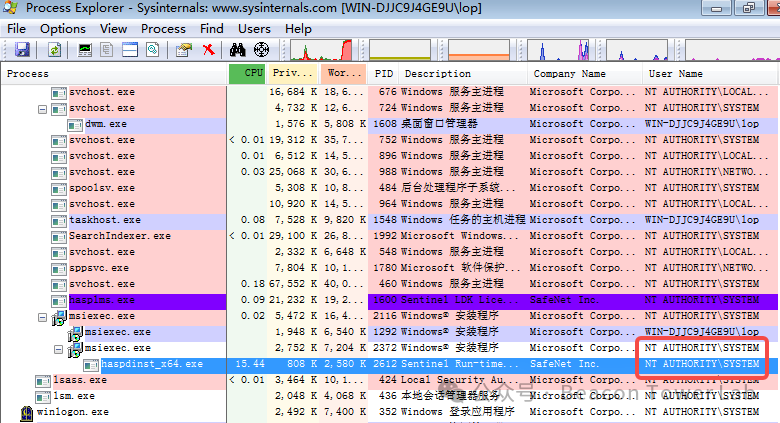Collapse the msiexec.exe PID 2116 tree node
This screenshot has height=423, width=780.
tap(43, 317)
